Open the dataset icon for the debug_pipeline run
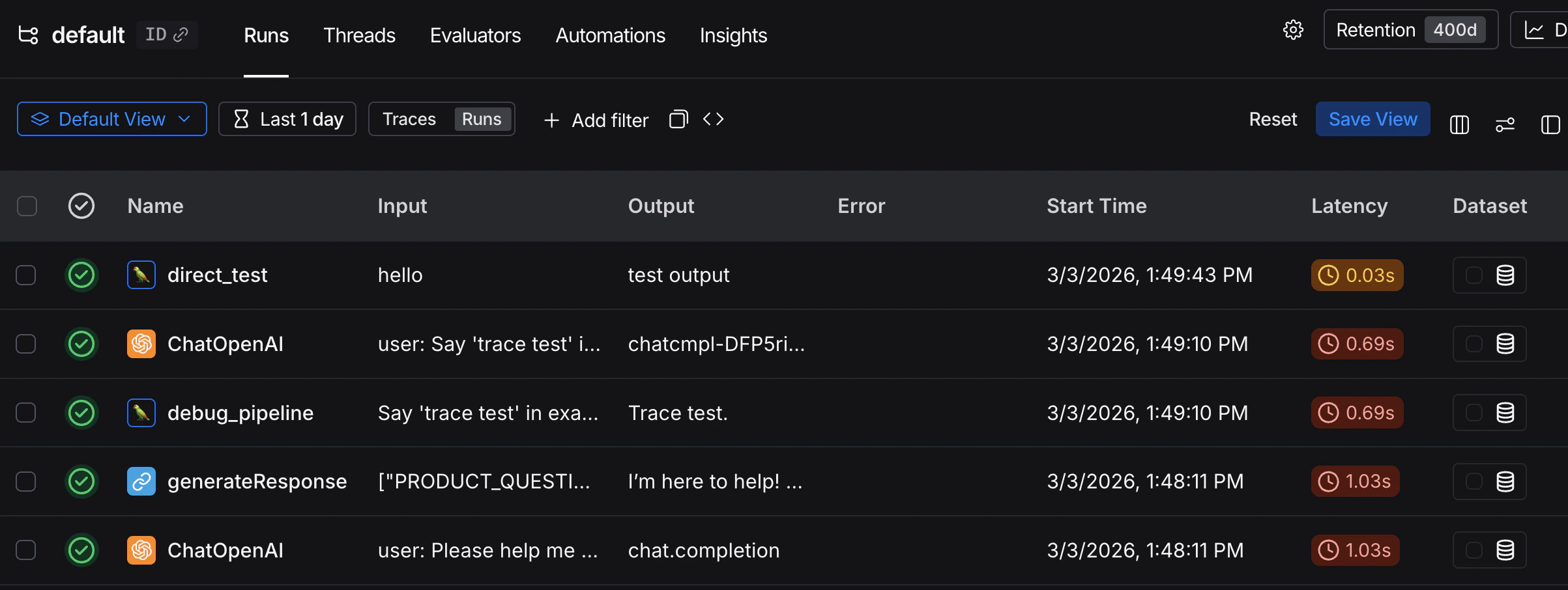This screenshot has width=1568, height=590. (x=1504, y=412)
